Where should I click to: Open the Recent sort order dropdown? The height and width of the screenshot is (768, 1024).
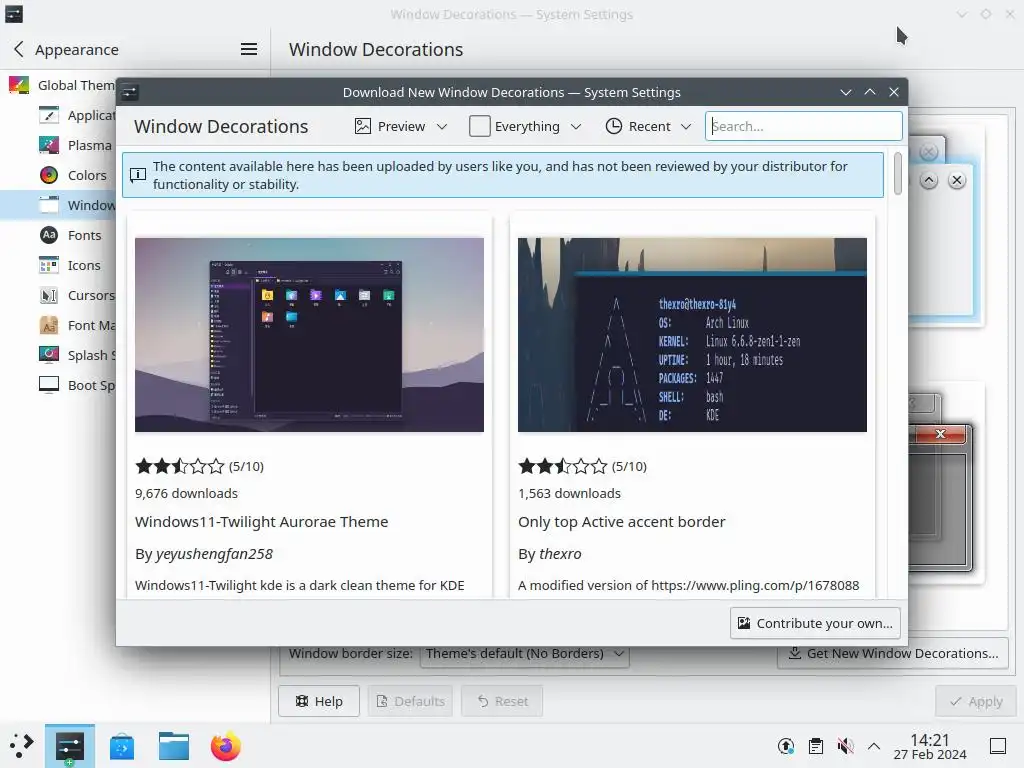click(x=648, y=126)
